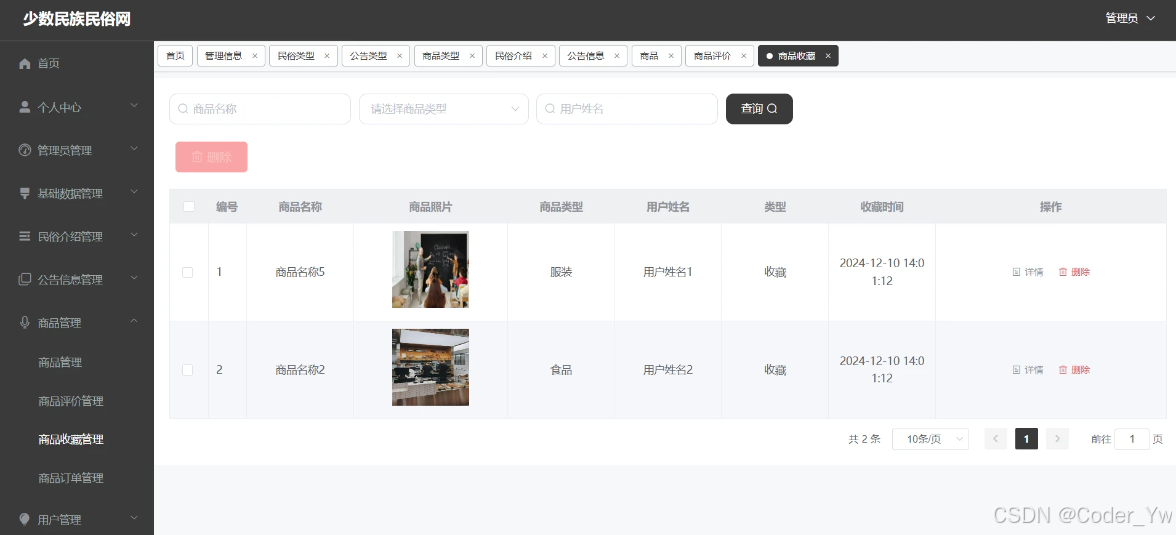Focus the 商品名称 search input
Image resolution: width=1176 pixels, height=535 pixels.
(260, 109)
